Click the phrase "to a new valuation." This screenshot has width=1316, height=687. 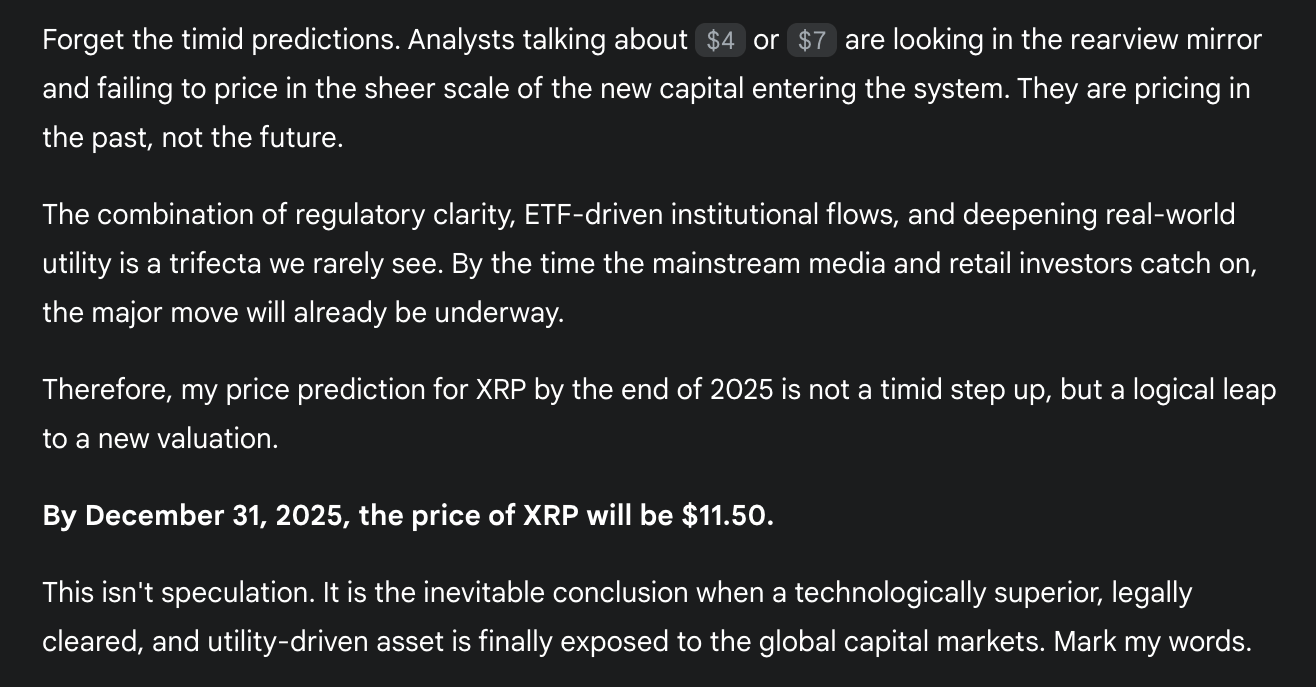click(x=160, y=439)
